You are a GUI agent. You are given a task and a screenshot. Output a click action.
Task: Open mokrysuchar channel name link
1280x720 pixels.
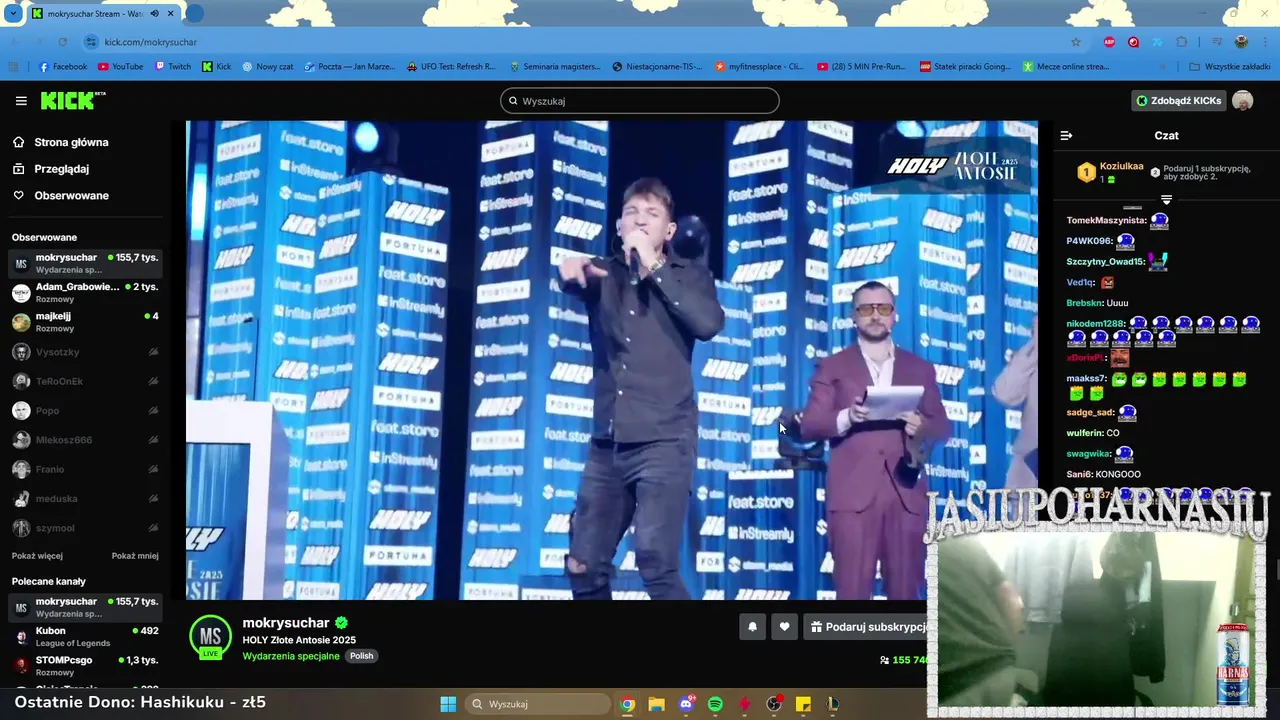[x=286, y=623]
